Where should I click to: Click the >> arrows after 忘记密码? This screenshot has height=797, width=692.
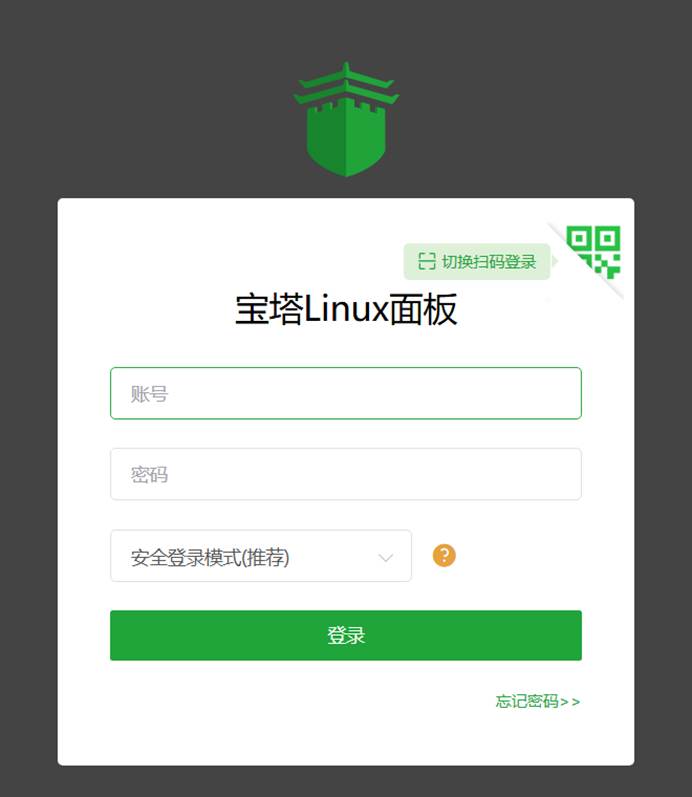pyautogui.click(x=570, y=702)
